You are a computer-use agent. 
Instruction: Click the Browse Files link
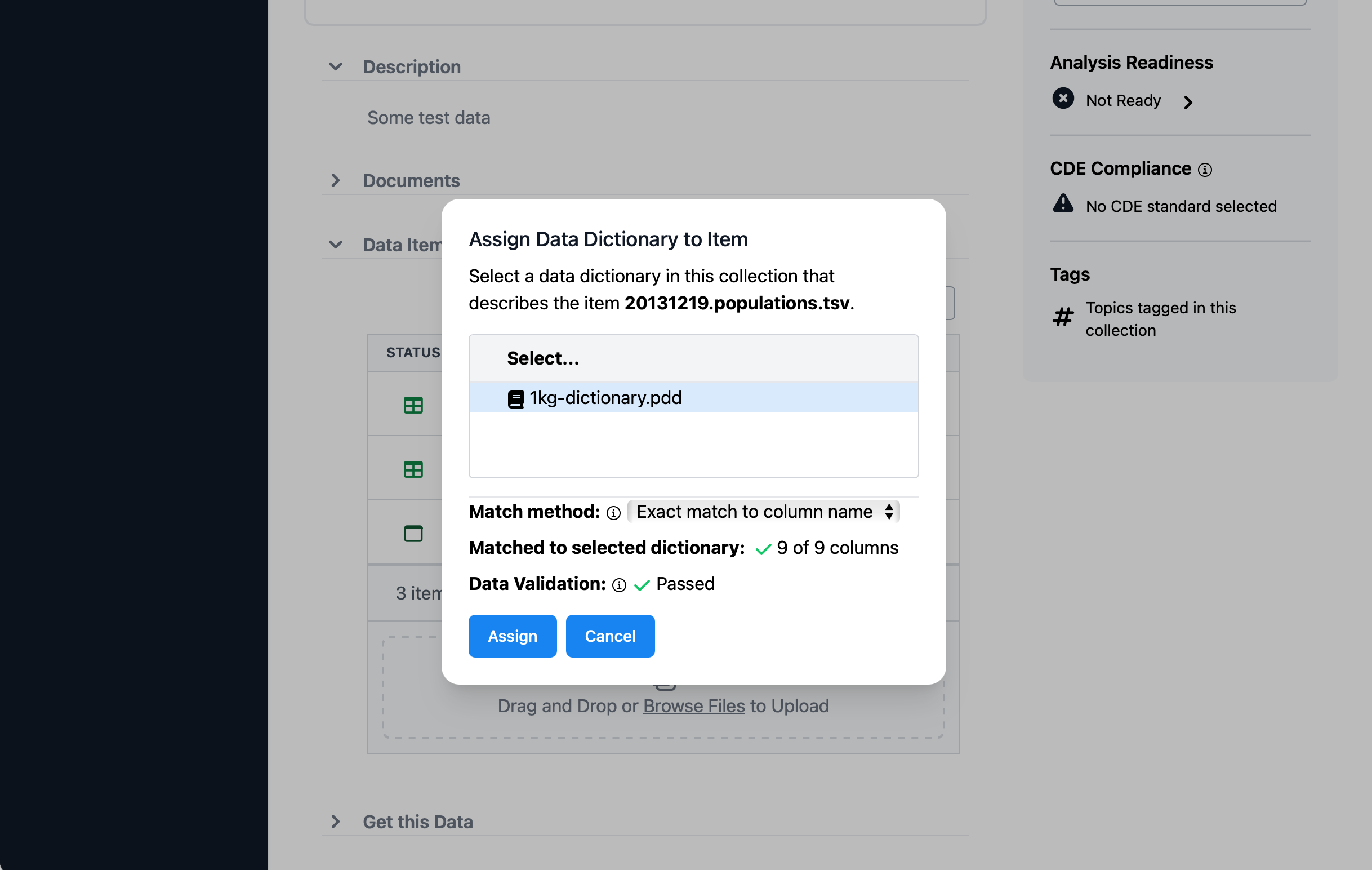pyautogui.click(x=693, y=706)
